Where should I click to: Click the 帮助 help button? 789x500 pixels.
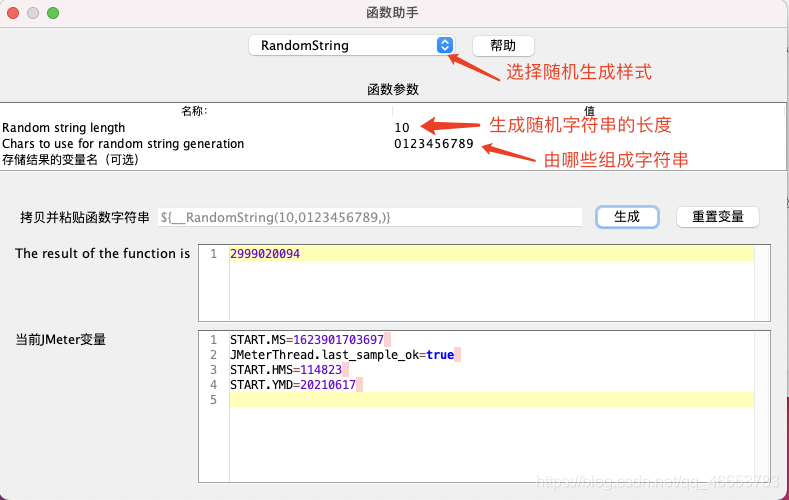(x=503, y=46)
